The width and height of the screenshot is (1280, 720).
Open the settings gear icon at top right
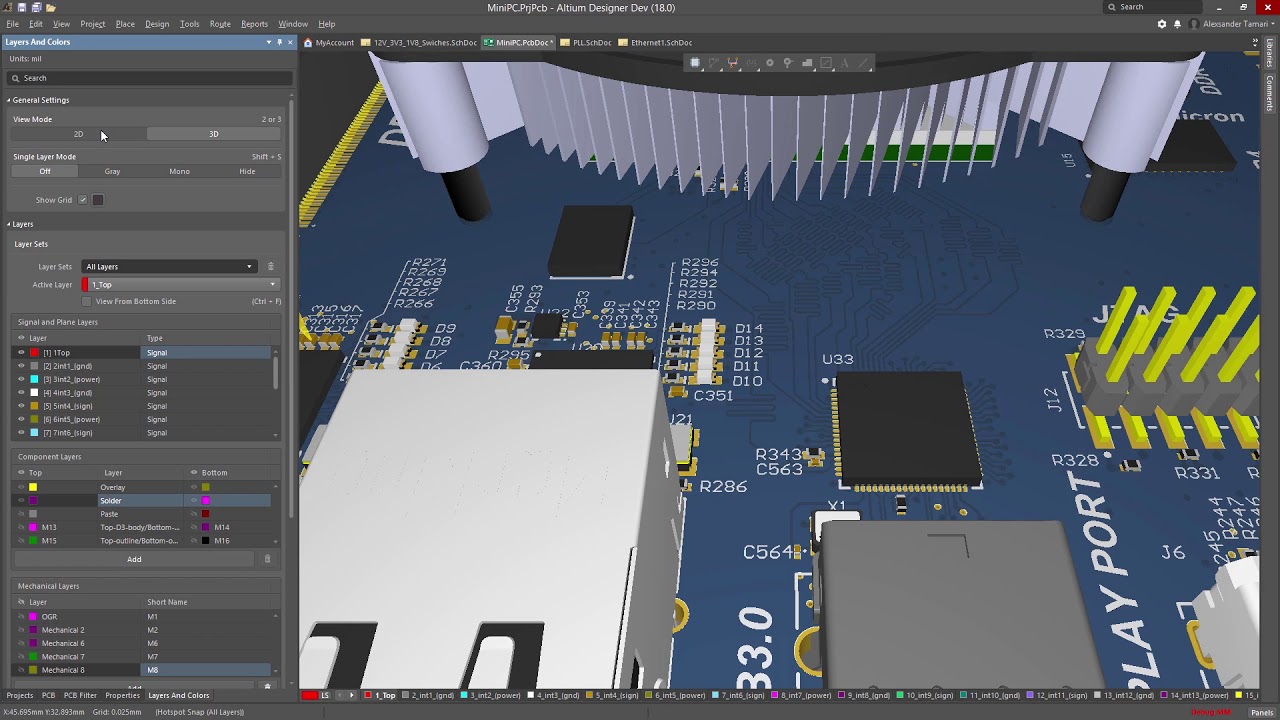click(x=1161, y=23)
